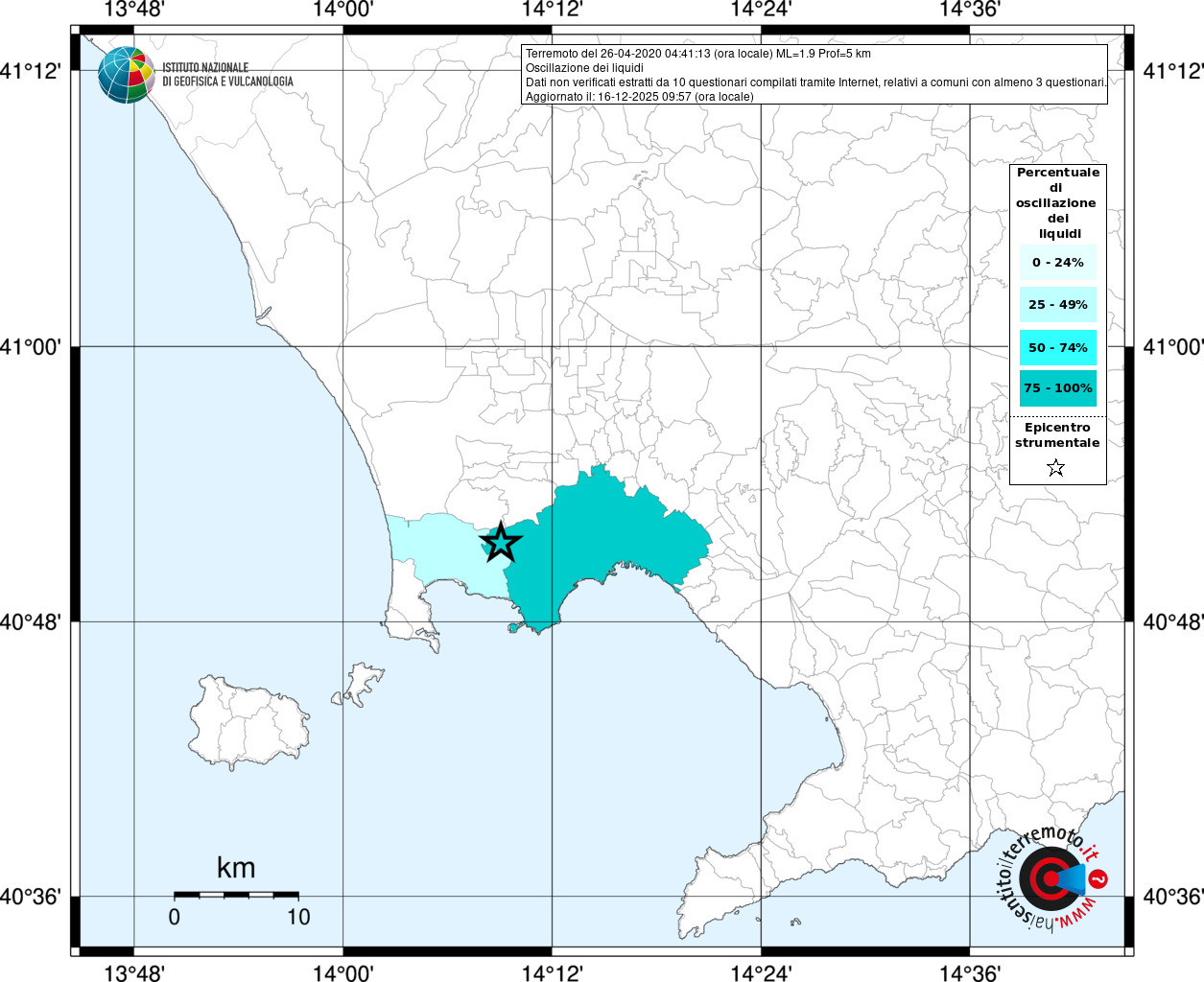
Task: Select the 75 - 100% legend swatch
Action: click(x=1058, y=388)
